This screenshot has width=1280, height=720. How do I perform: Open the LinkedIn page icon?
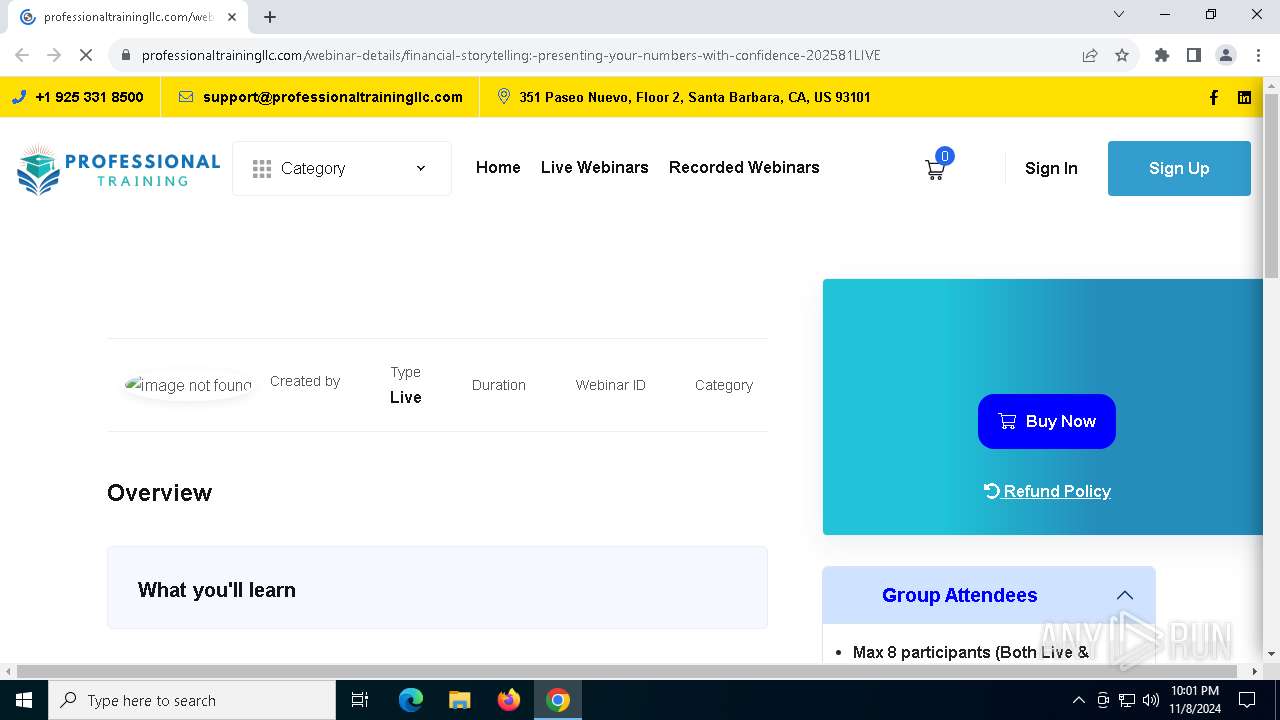coord(1244,97)
